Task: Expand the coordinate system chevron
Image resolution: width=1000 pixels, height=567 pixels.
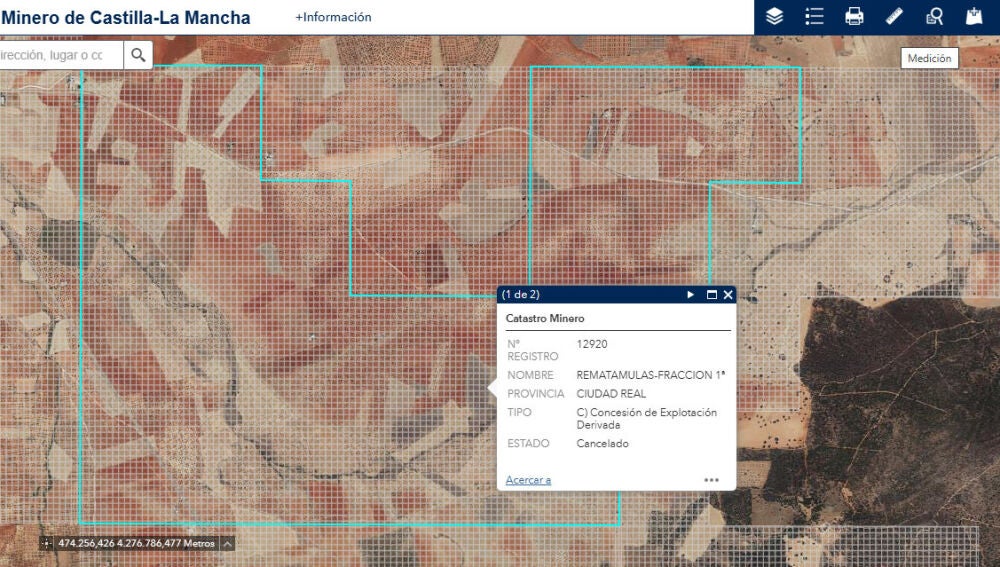Action: [227, 543]
